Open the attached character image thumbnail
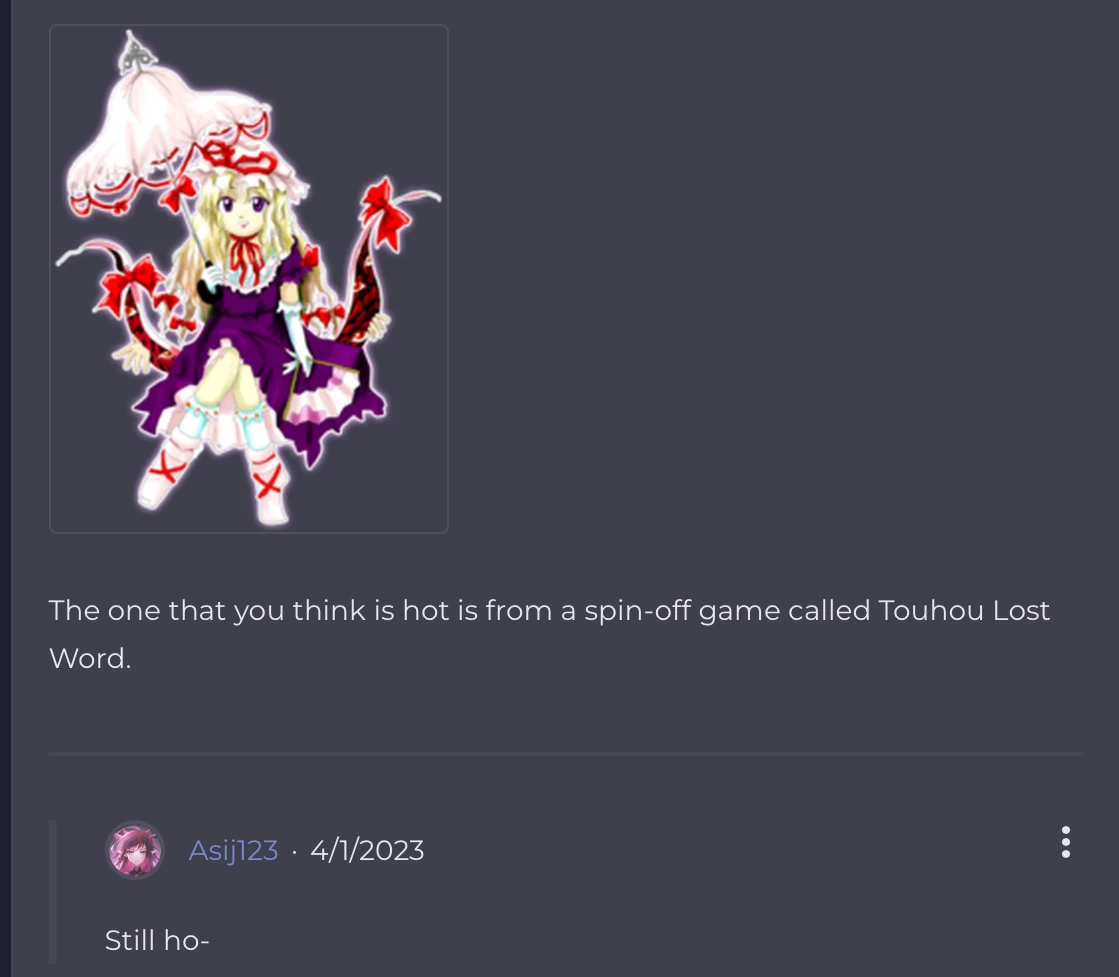 (248, 279)
